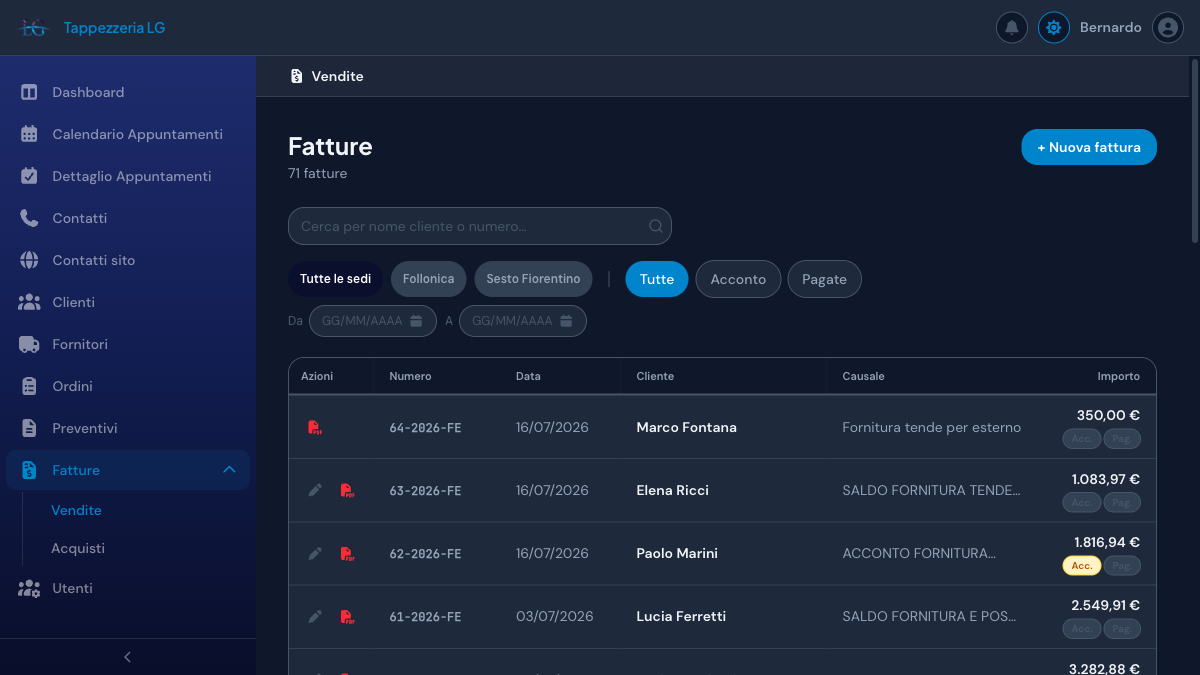This screenshot has height=675, width=1200.
Task: Click the Clienti people icon
Action: 29,302
